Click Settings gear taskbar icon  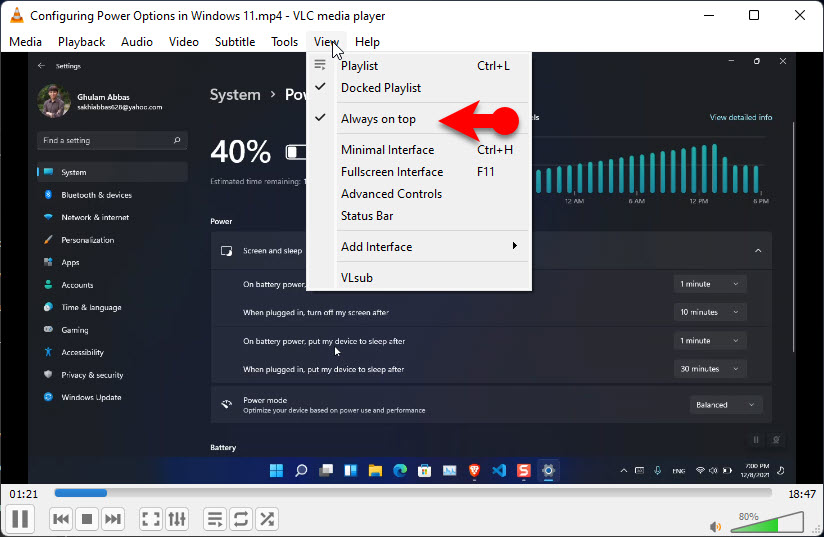[x=548, y=470]
